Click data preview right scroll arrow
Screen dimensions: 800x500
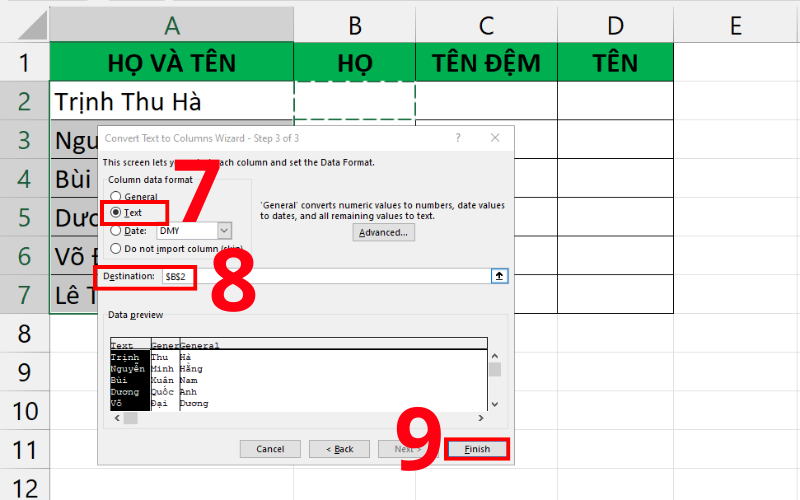pos(481,418)
